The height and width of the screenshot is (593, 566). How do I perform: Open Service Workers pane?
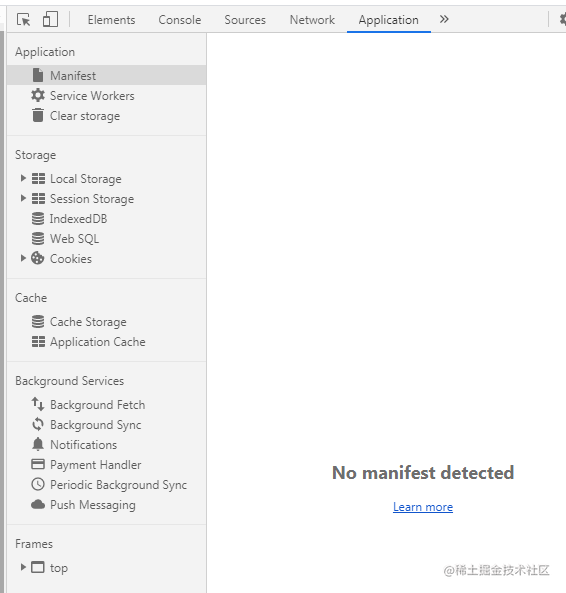tap(92, 96)
